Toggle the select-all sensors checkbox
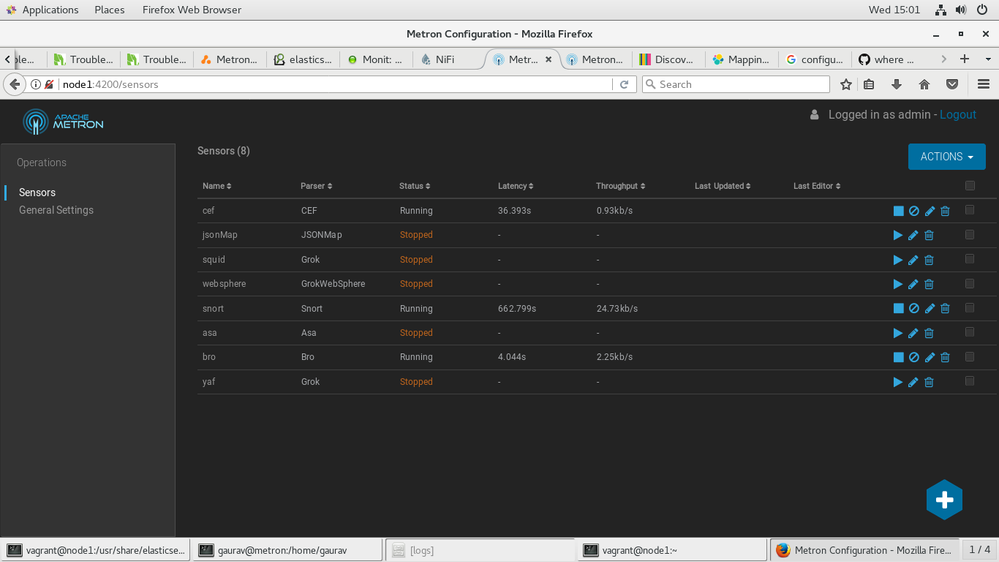 tap(970, 185)
